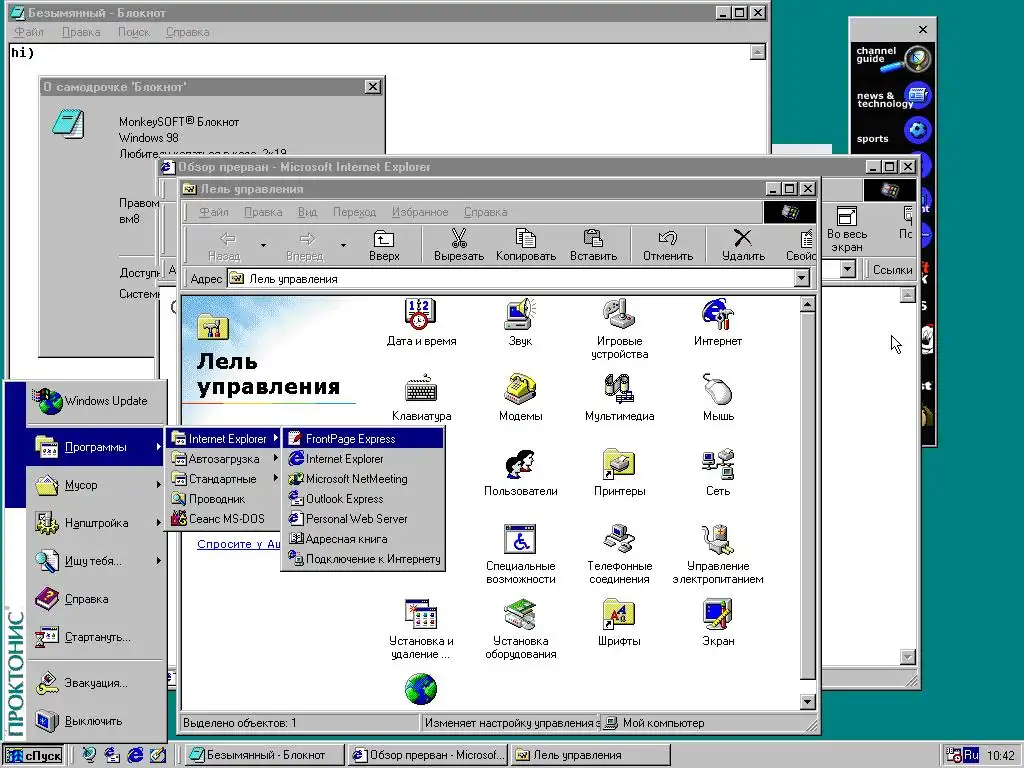
Task: Open news & technology channel
Action: pos(892,97)
